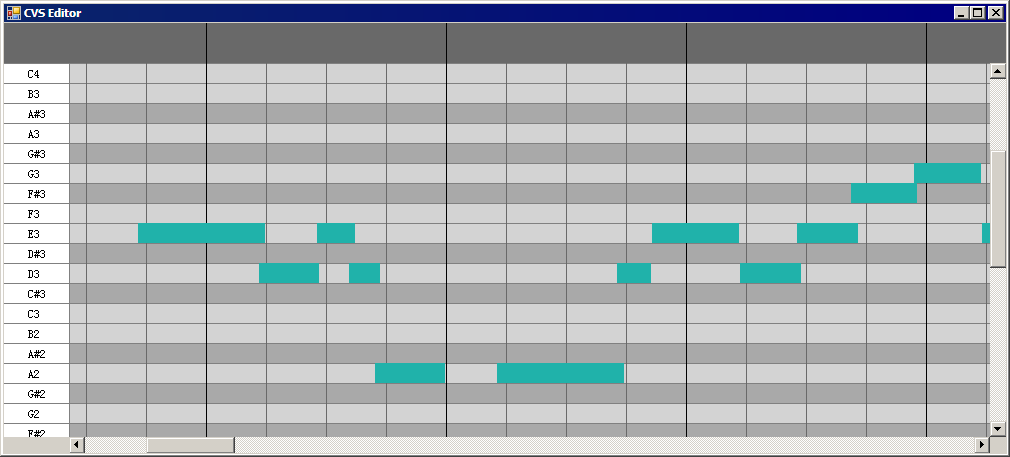1010x457 pixels.
Task: Select the shorter A2 note block
Action: [410, 373]
